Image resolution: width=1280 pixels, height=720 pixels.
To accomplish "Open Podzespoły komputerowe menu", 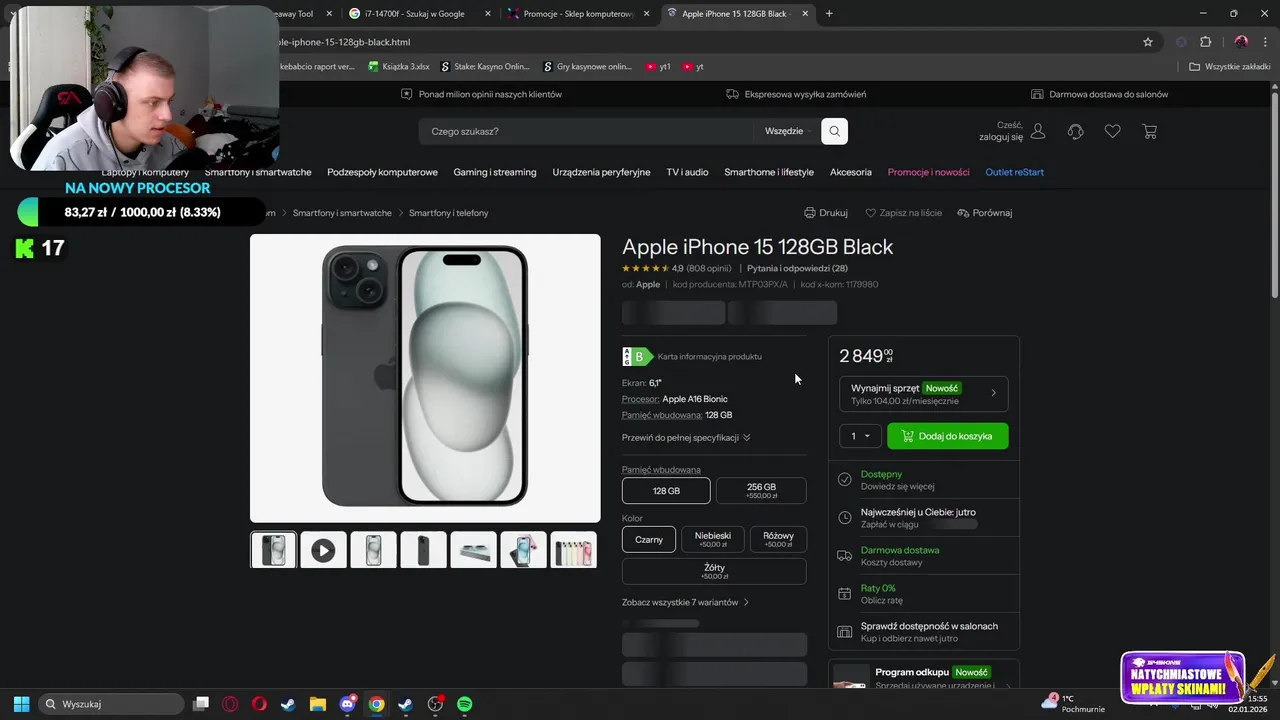I will (382, 172).
